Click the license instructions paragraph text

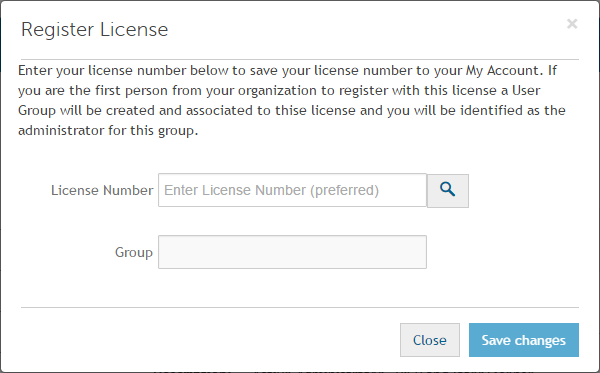pyautogui.click(x=292, y=101)
